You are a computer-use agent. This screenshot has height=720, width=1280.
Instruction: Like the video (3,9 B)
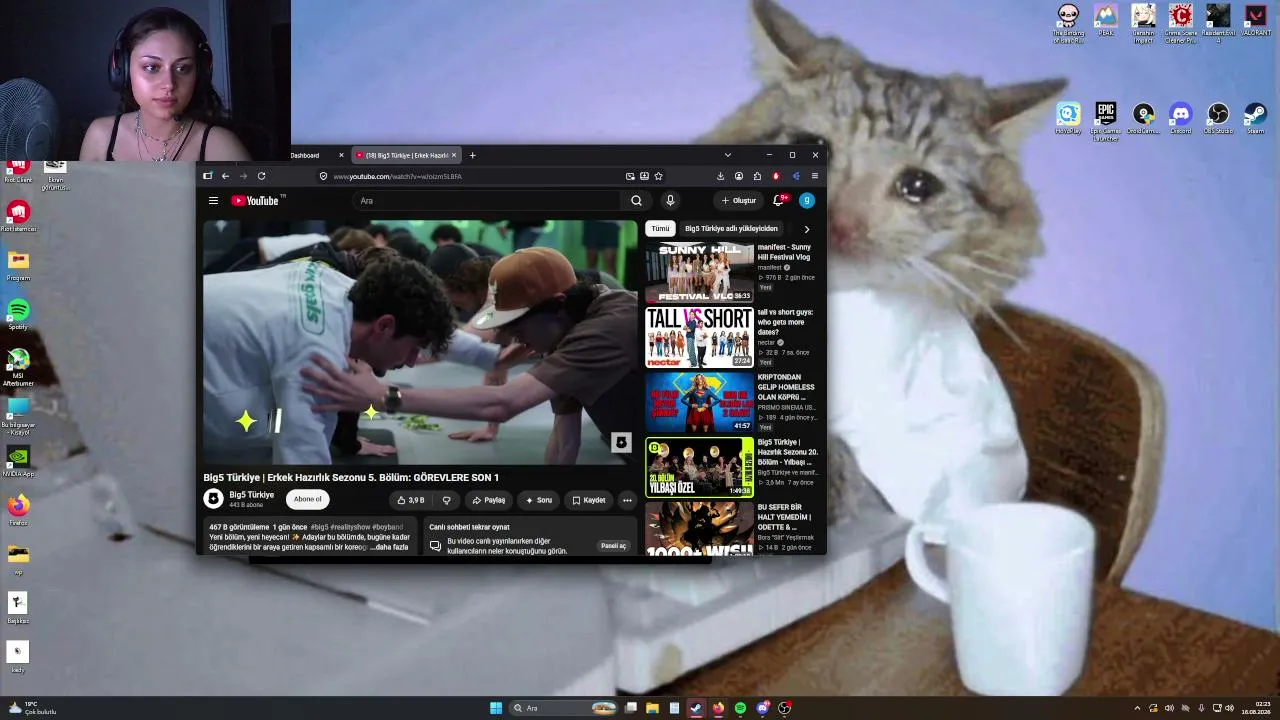tap(411, 500)
